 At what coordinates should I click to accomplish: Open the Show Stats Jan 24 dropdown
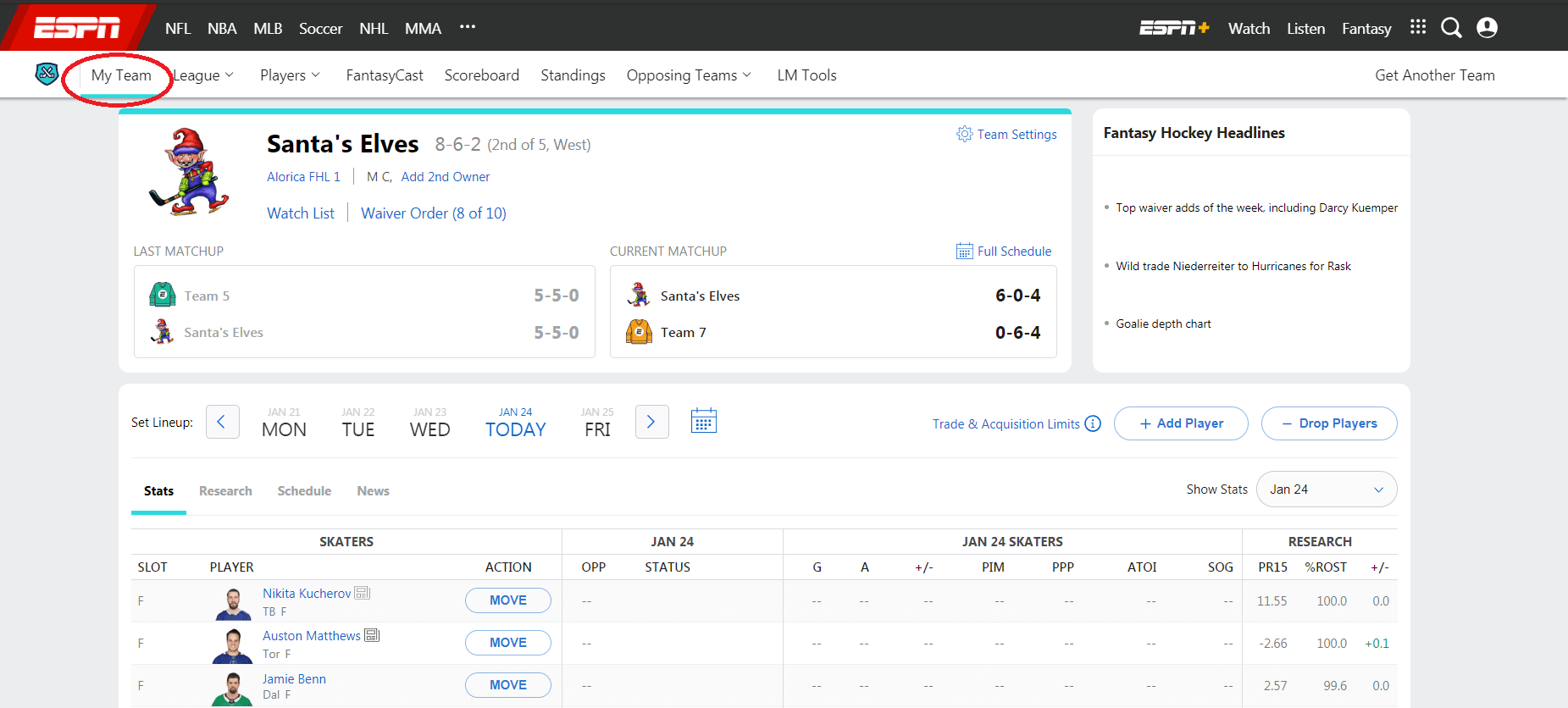point(1327,490)
